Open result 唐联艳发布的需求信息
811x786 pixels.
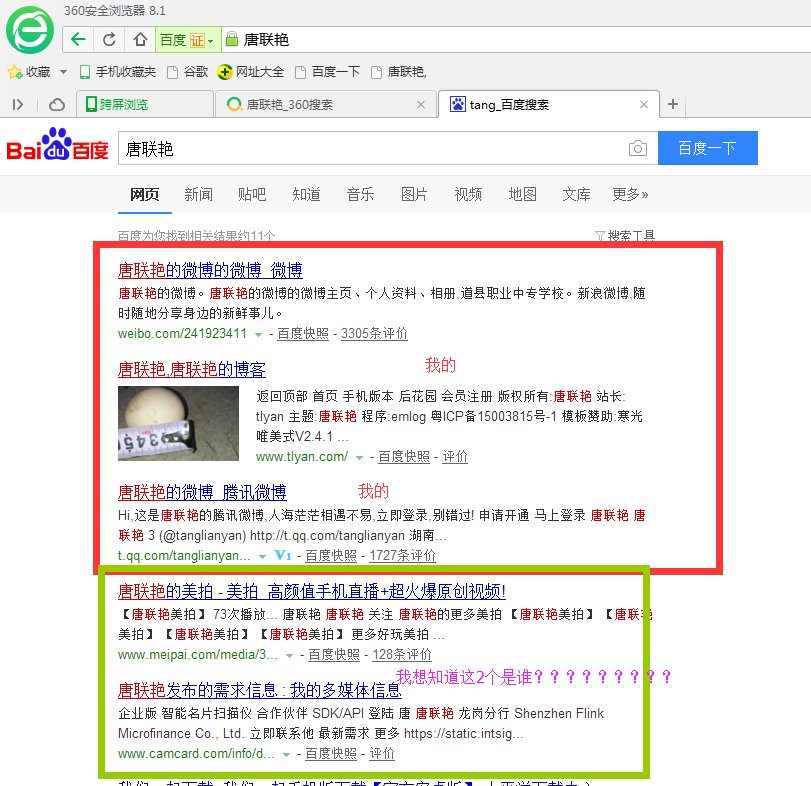click(x=260, y=690)
